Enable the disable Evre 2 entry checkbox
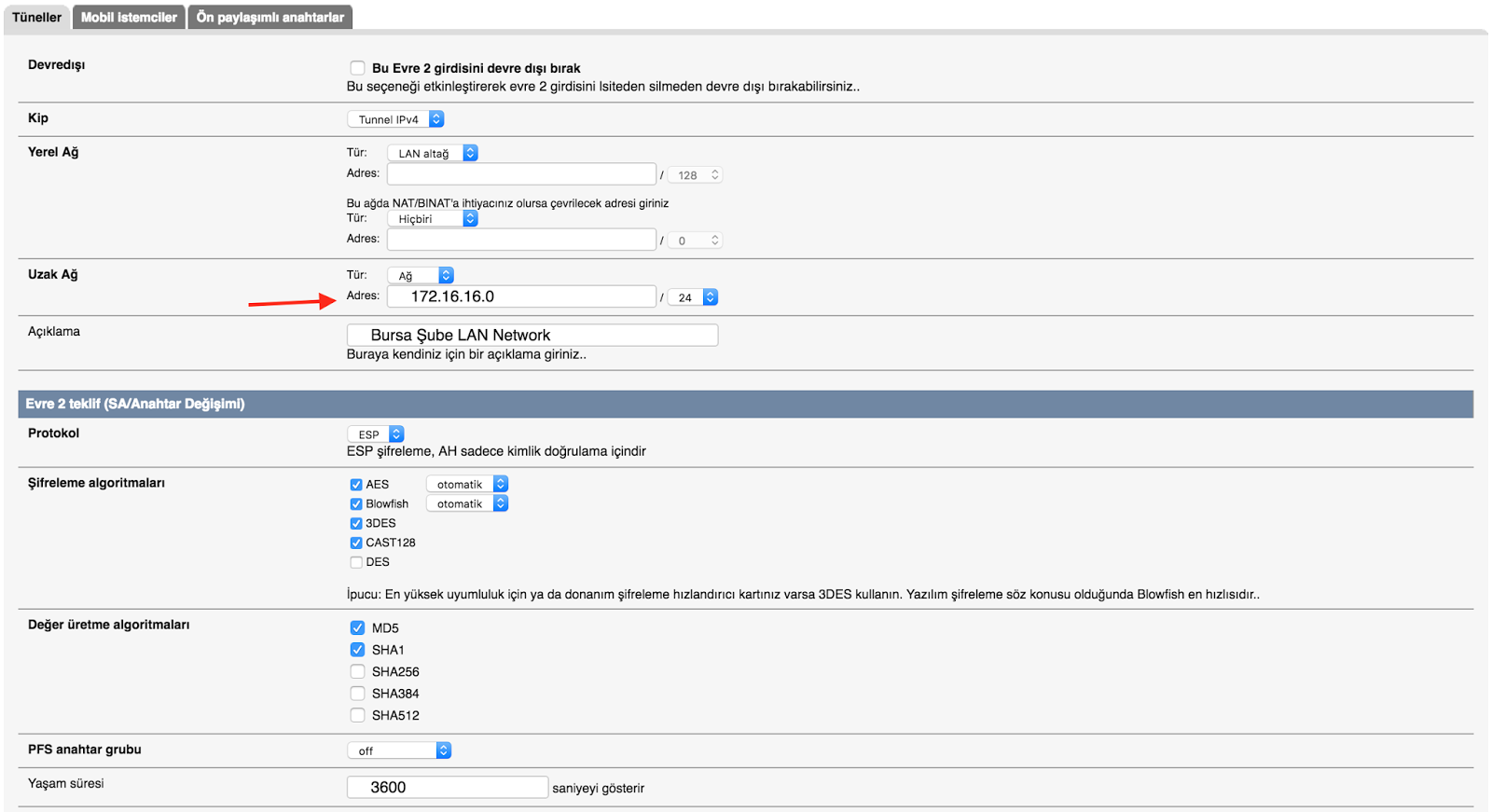 (357, 68)
